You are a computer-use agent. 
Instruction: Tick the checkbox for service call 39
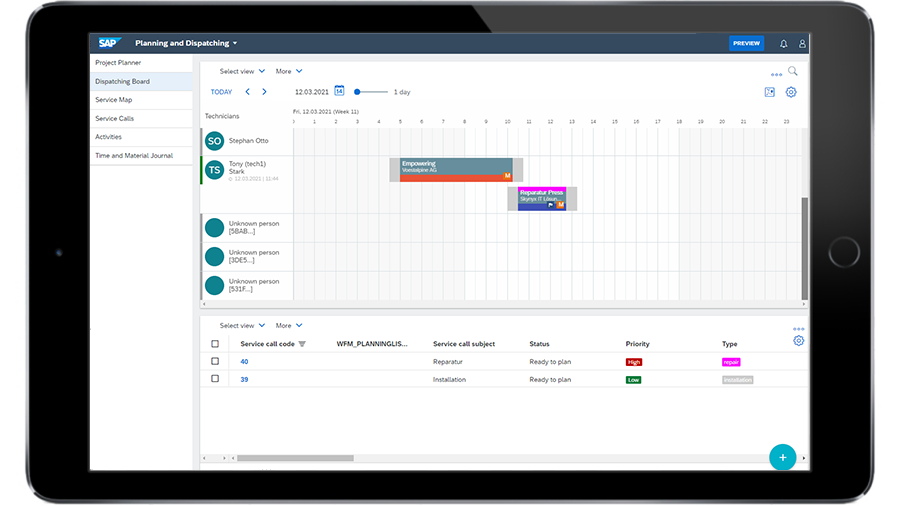[x=215, y=379]
